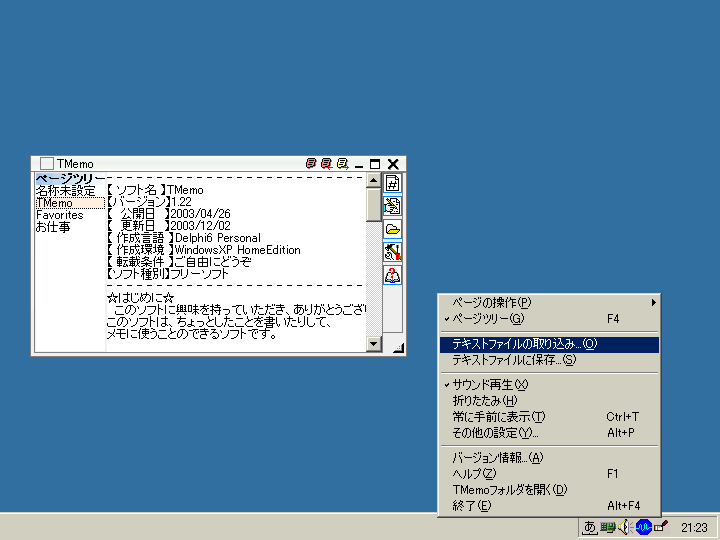This screenshot has width=720, height=540.
Task: Open the speaker volume tray icon
Action: tap(625, 527)
